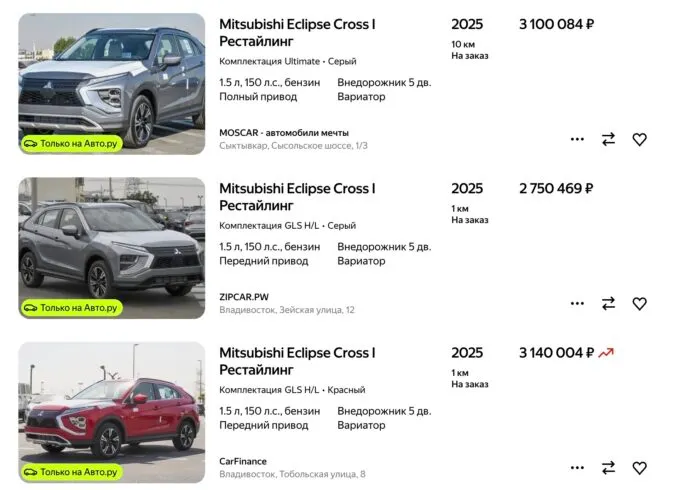Open the ZIPCAR.PW dealer page
Image resolution: width=680 pixels, height=490 pixels.
click(x=244, y=296)
